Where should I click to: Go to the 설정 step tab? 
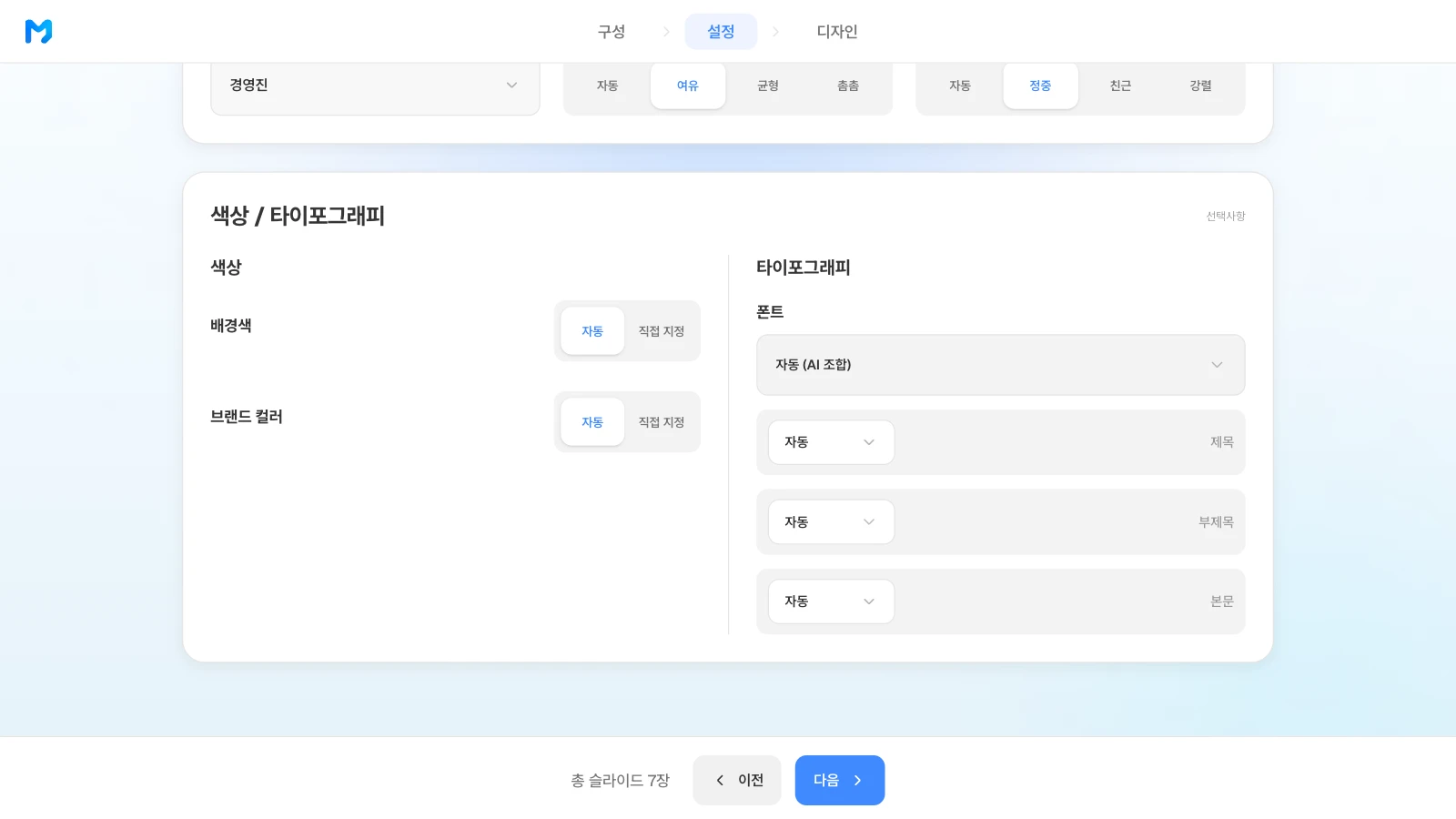pyautogui.click(x=721, y=32)
